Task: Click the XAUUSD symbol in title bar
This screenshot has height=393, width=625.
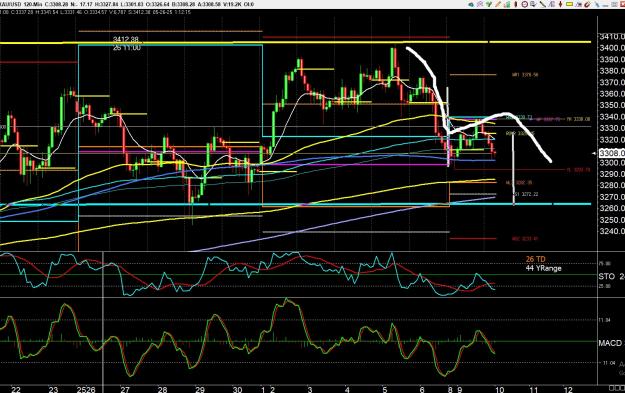Action: 10,4
